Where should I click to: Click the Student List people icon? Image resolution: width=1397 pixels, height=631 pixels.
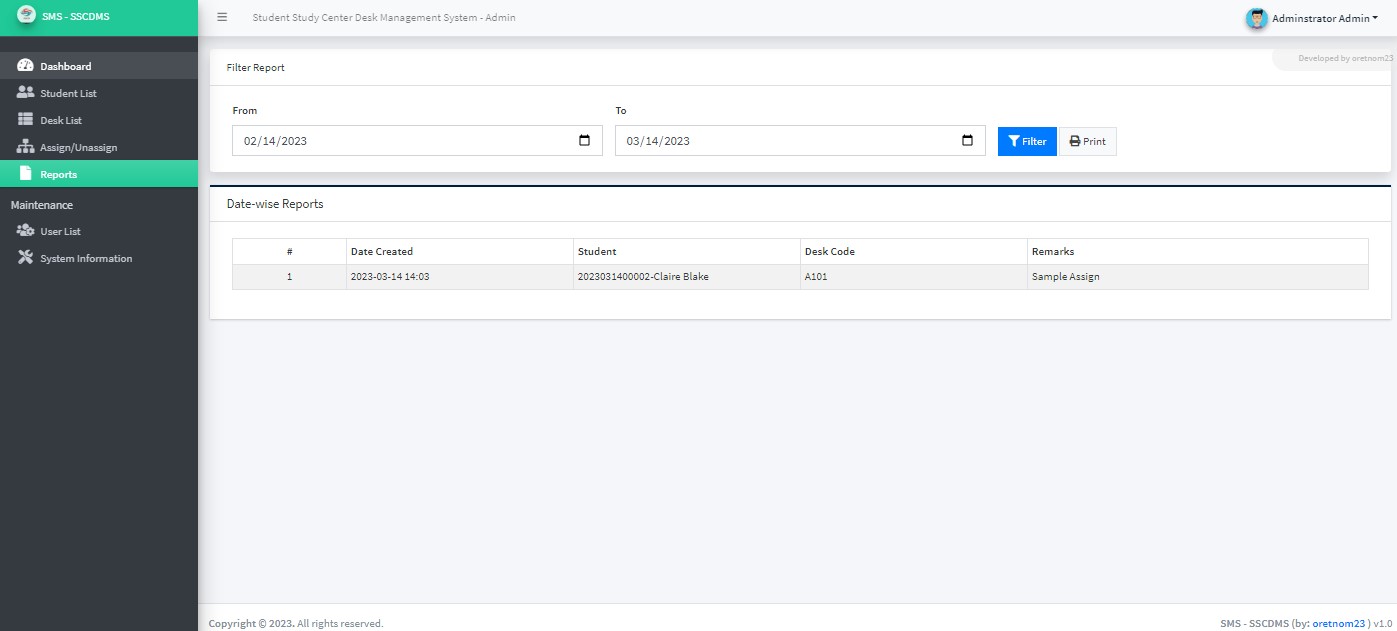pos(26,93)
